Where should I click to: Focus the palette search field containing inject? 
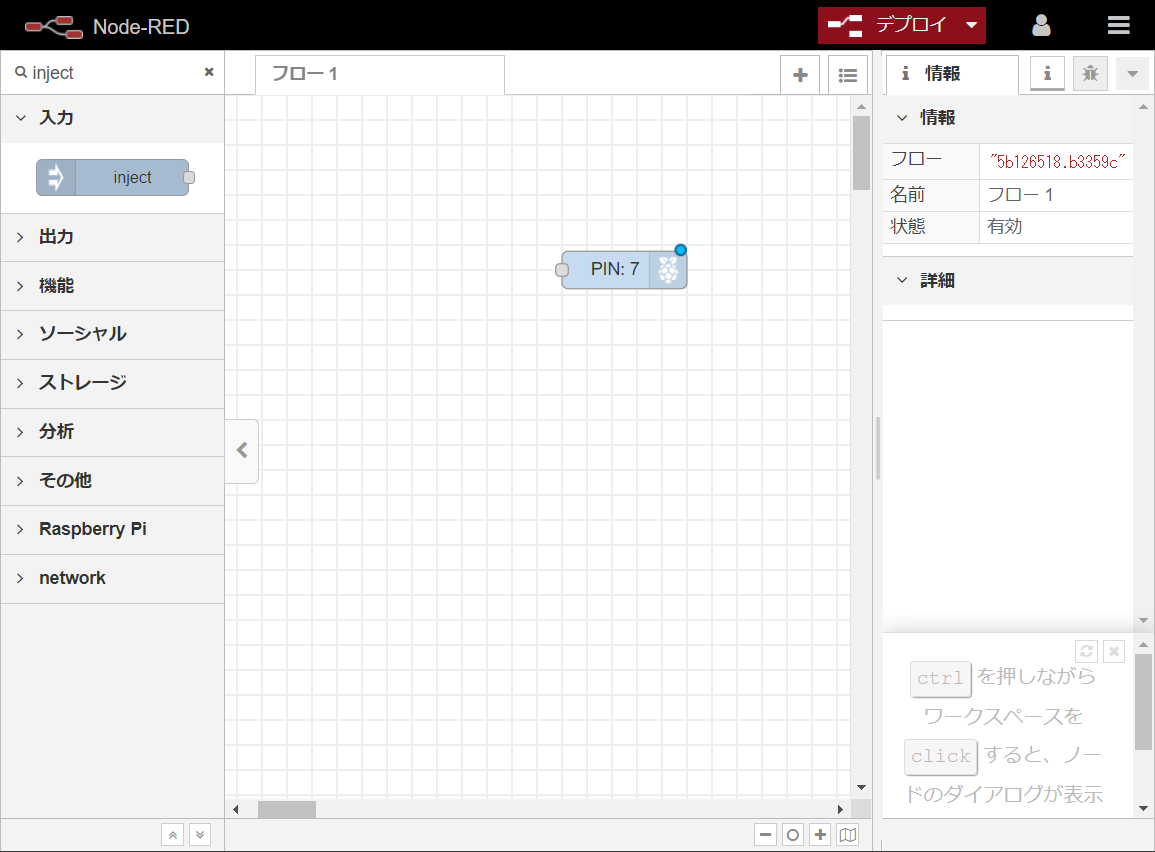coord(110,73)
